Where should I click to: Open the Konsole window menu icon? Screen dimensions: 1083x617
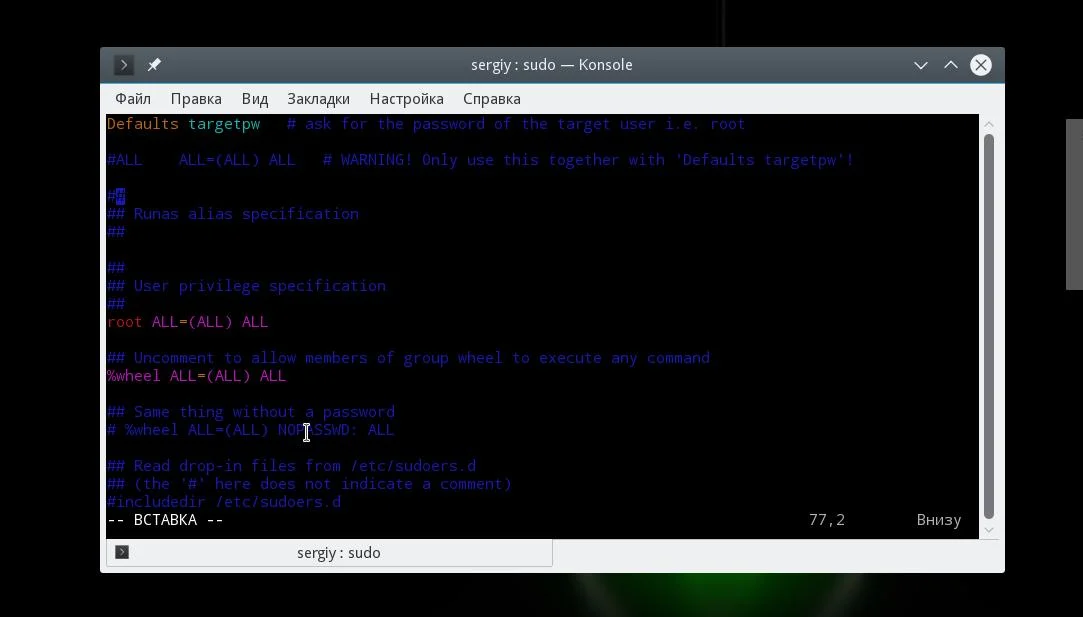[x=124, y=65]
